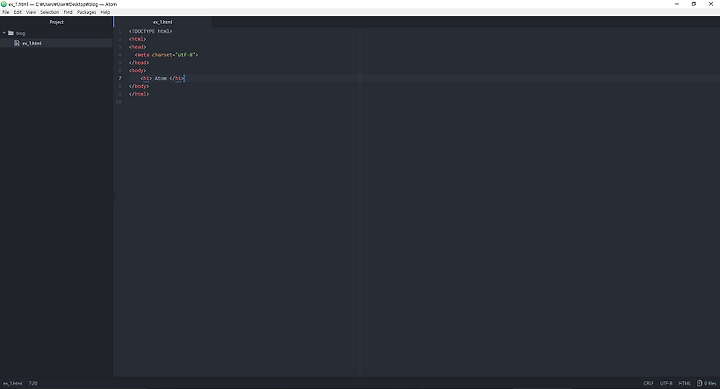Minimize the Atom window
The width and height of the screenshot is (720, 389).
tap(677, 4)
